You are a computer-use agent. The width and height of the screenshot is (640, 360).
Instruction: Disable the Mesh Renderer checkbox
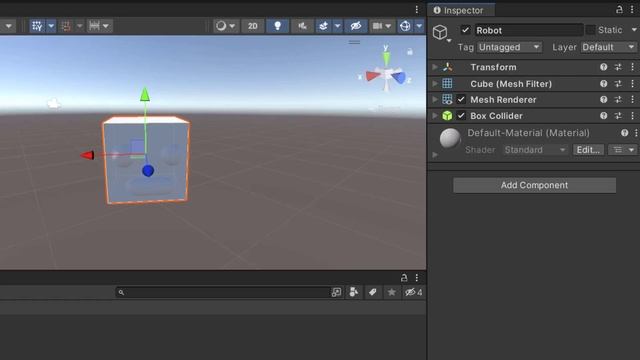click(461, 100)
